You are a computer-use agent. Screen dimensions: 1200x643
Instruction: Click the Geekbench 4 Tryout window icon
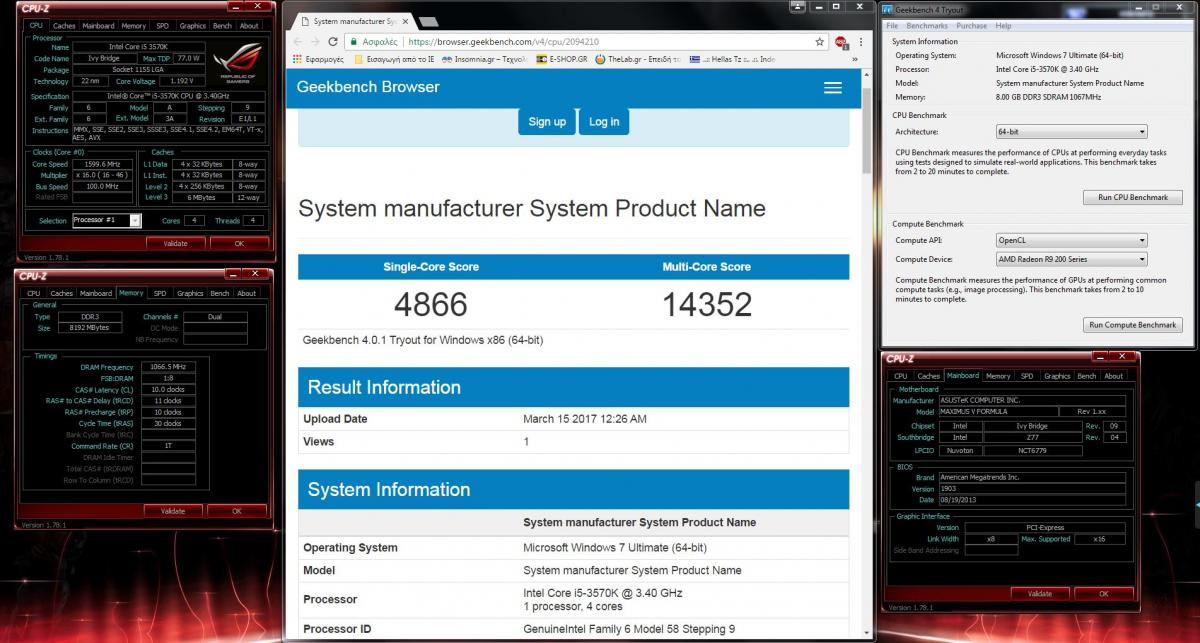(887, 9)
